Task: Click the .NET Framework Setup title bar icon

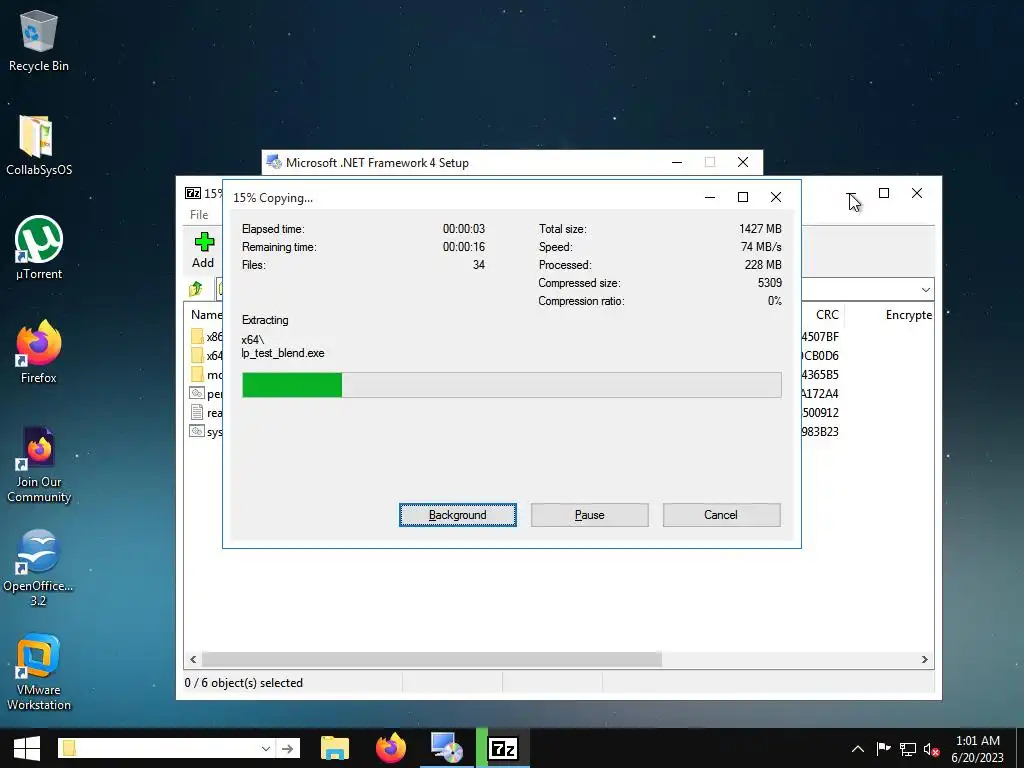Action: (x=274, y=163)
